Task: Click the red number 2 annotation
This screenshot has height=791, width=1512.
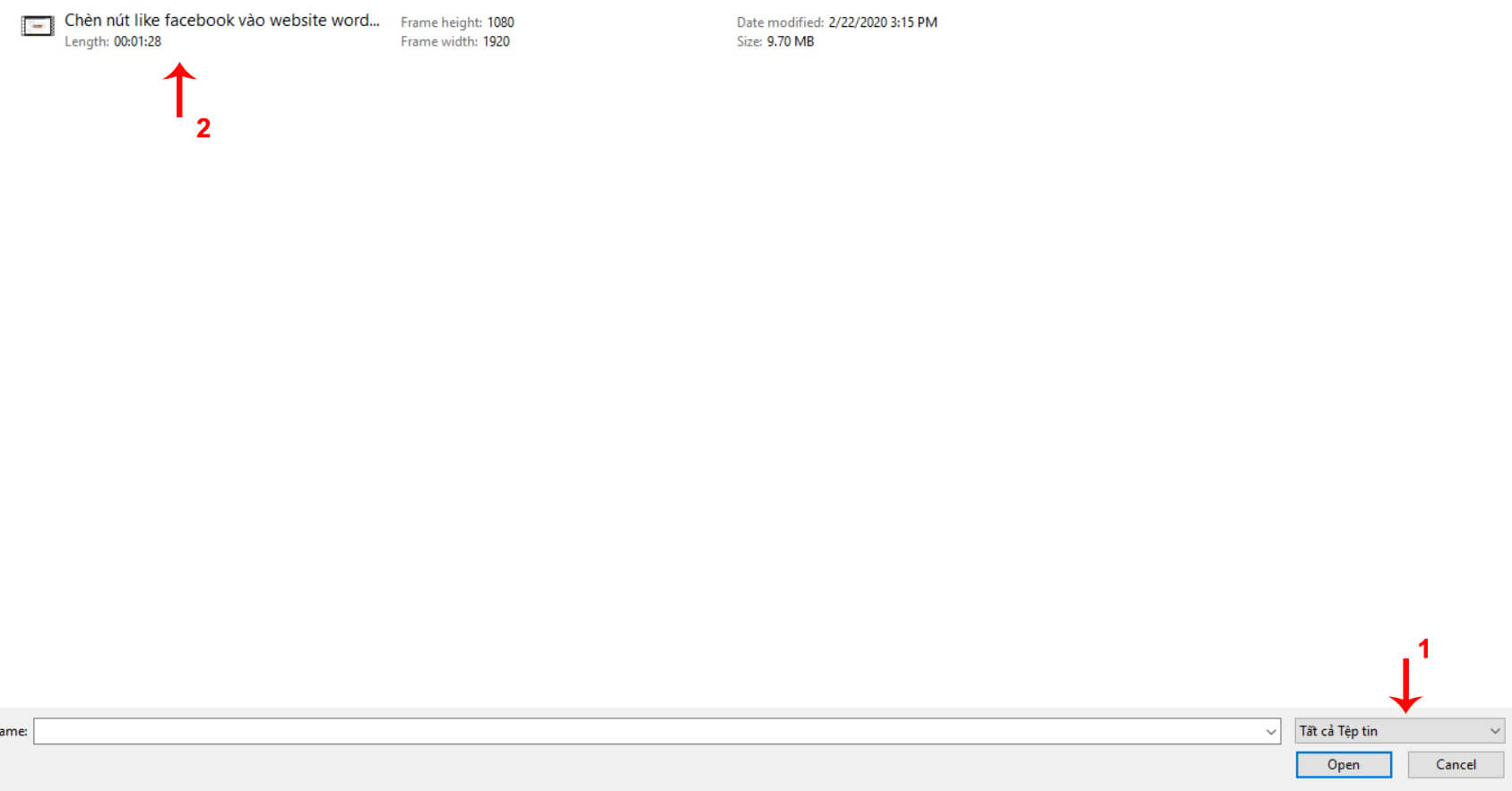Action: coord(203,129)
